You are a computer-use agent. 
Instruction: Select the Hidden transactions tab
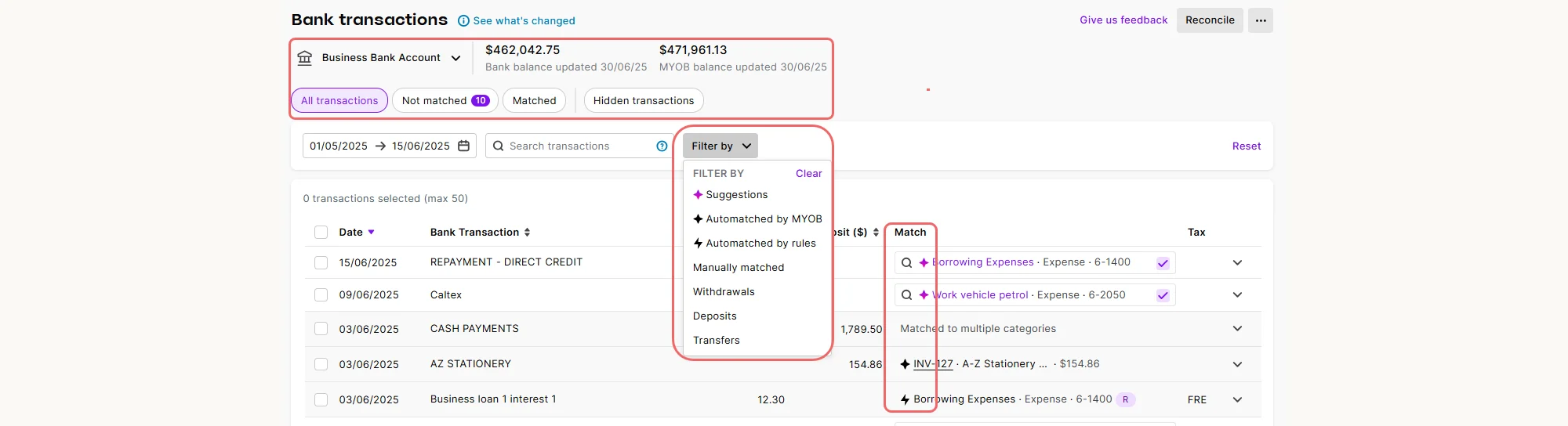pos(644,100)
